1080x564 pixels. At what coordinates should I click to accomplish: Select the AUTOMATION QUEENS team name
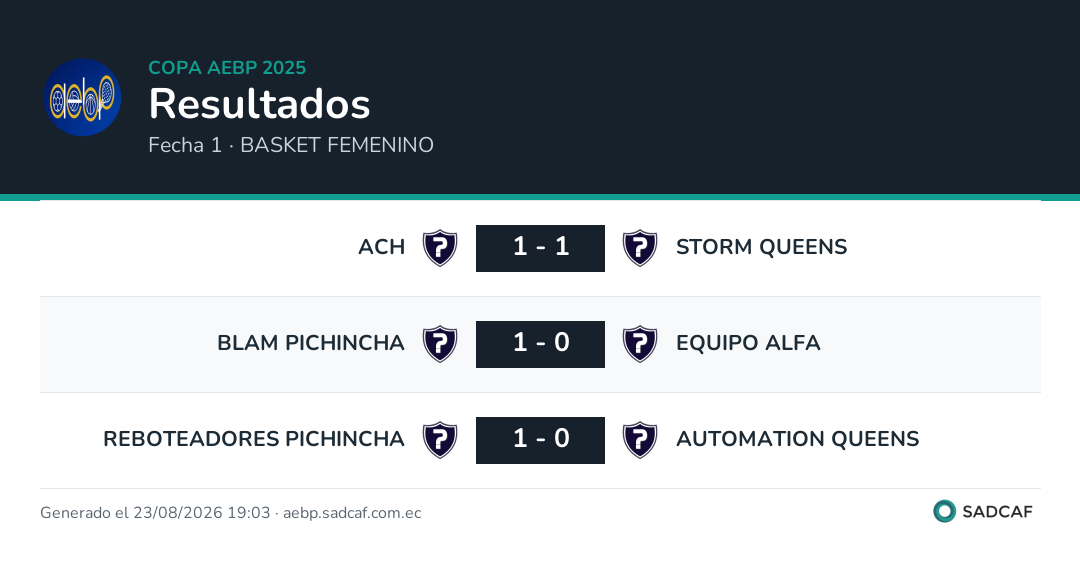coord(798,438)
